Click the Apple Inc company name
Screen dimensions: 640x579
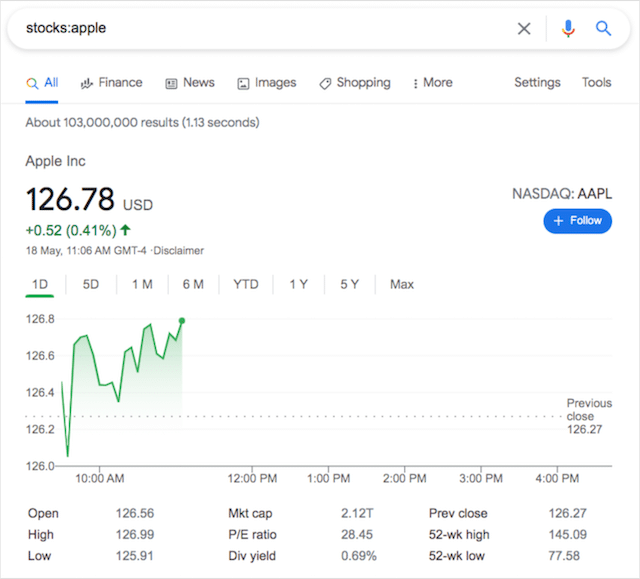[56, 161]
